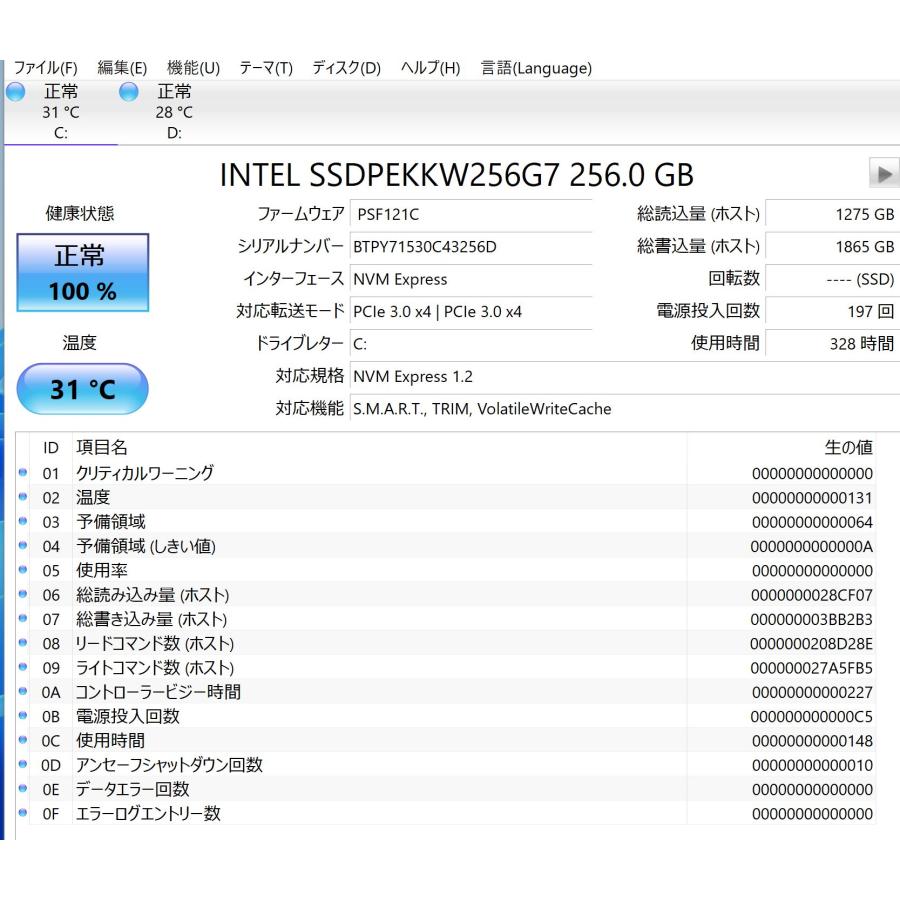Click the 正常 100 % health status button

tap(83, 273)
